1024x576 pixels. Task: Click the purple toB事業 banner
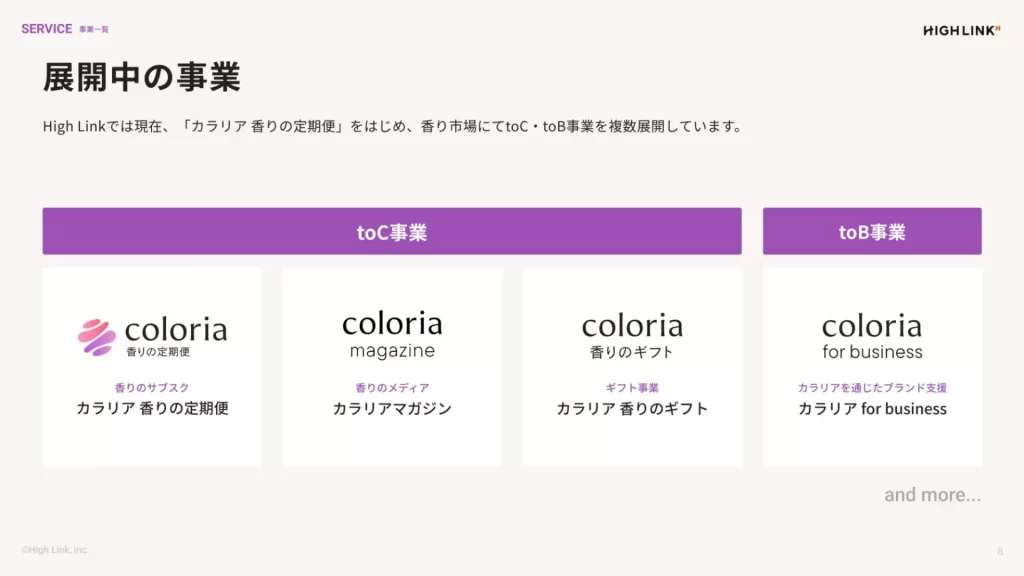pyautogui.click(x=872, y=232)
